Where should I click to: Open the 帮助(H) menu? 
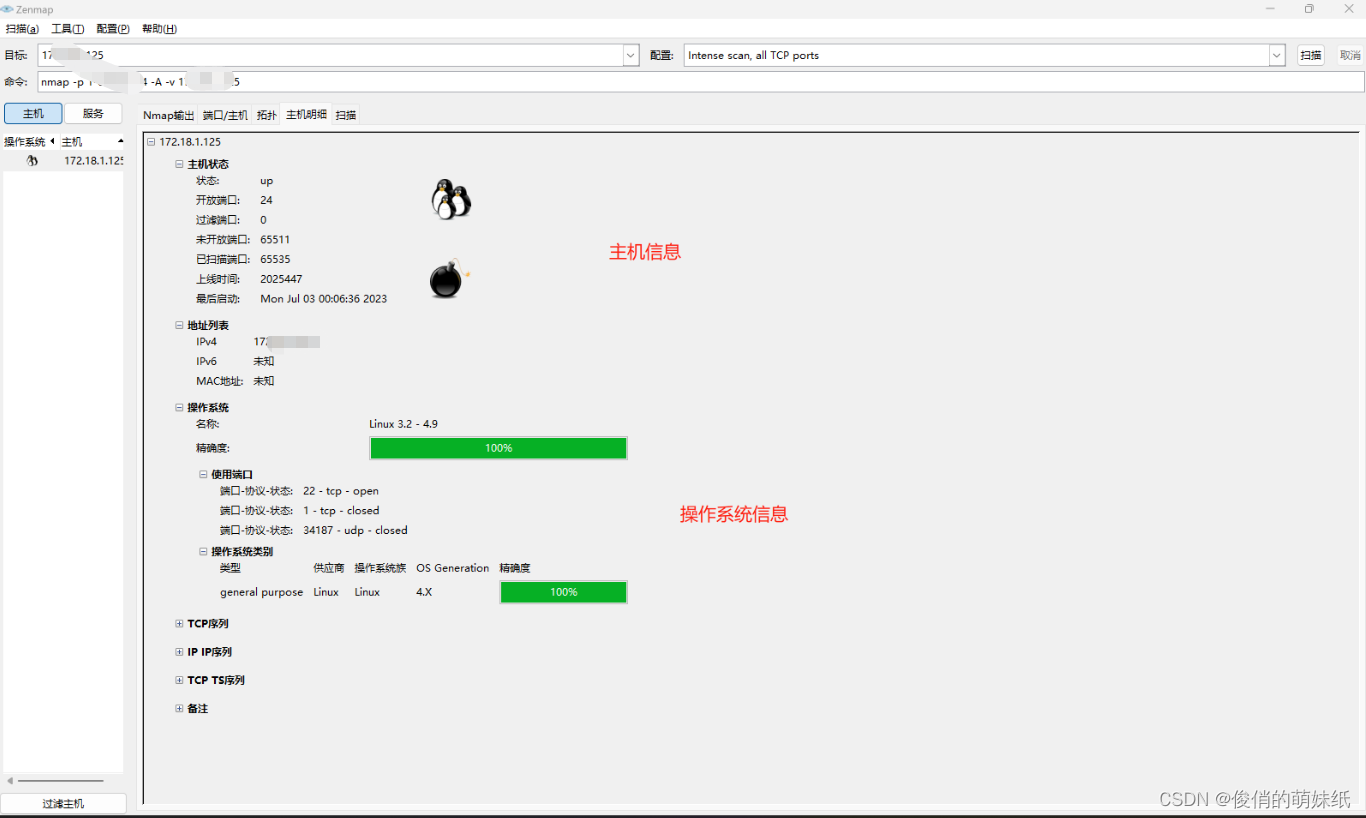point(159,29)
